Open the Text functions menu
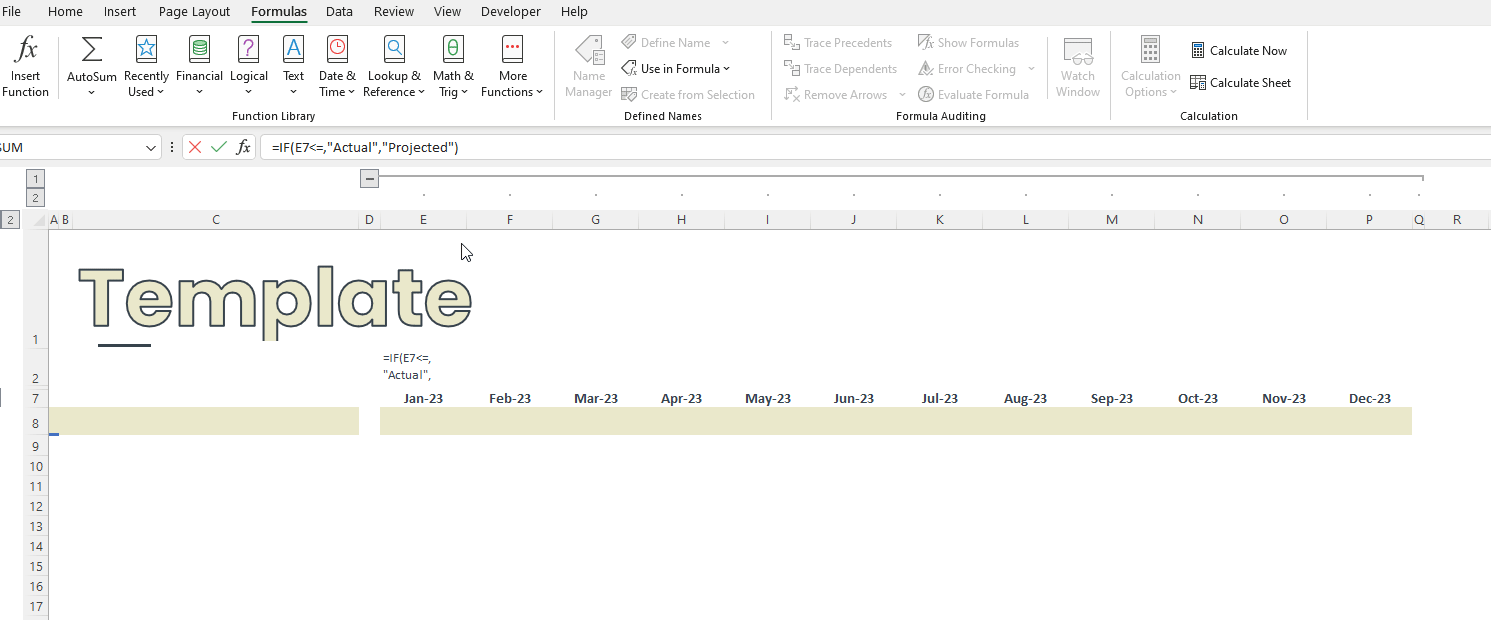Image resolution: width=1491 pixels, height=620 pixels. tap(293, 65)
